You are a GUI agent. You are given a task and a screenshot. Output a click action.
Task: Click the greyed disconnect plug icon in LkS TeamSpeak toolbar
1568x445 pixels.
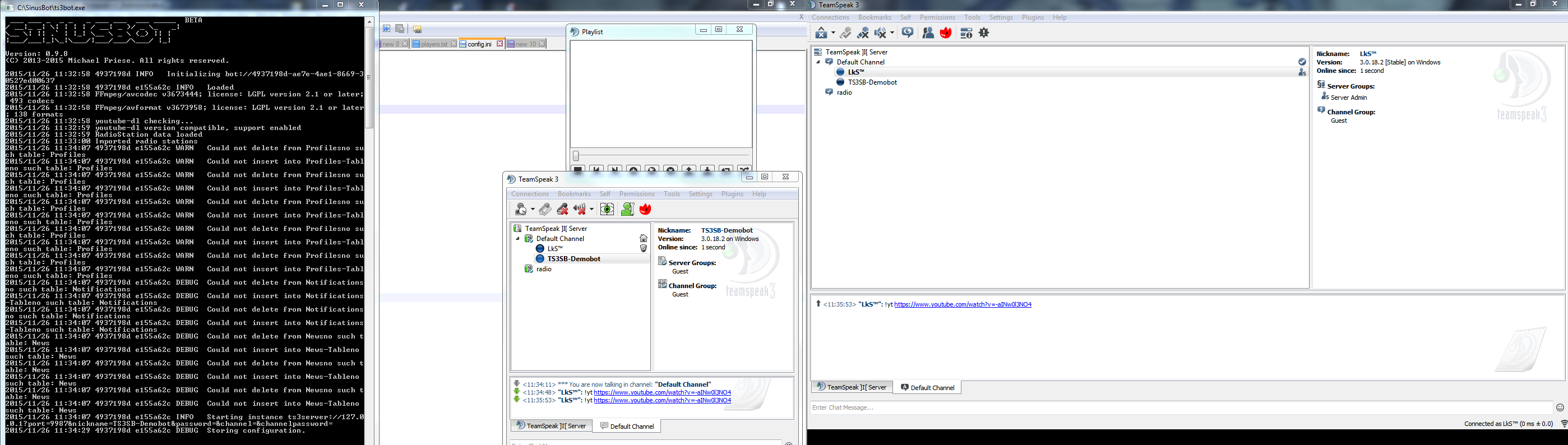[845, 33]
